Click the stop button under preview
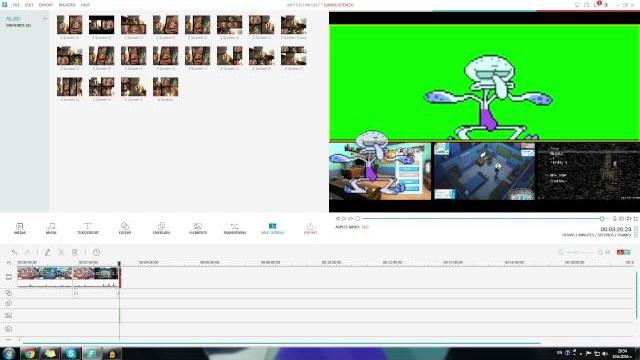This screenshot has height=360, width=640. coord(358,219)
